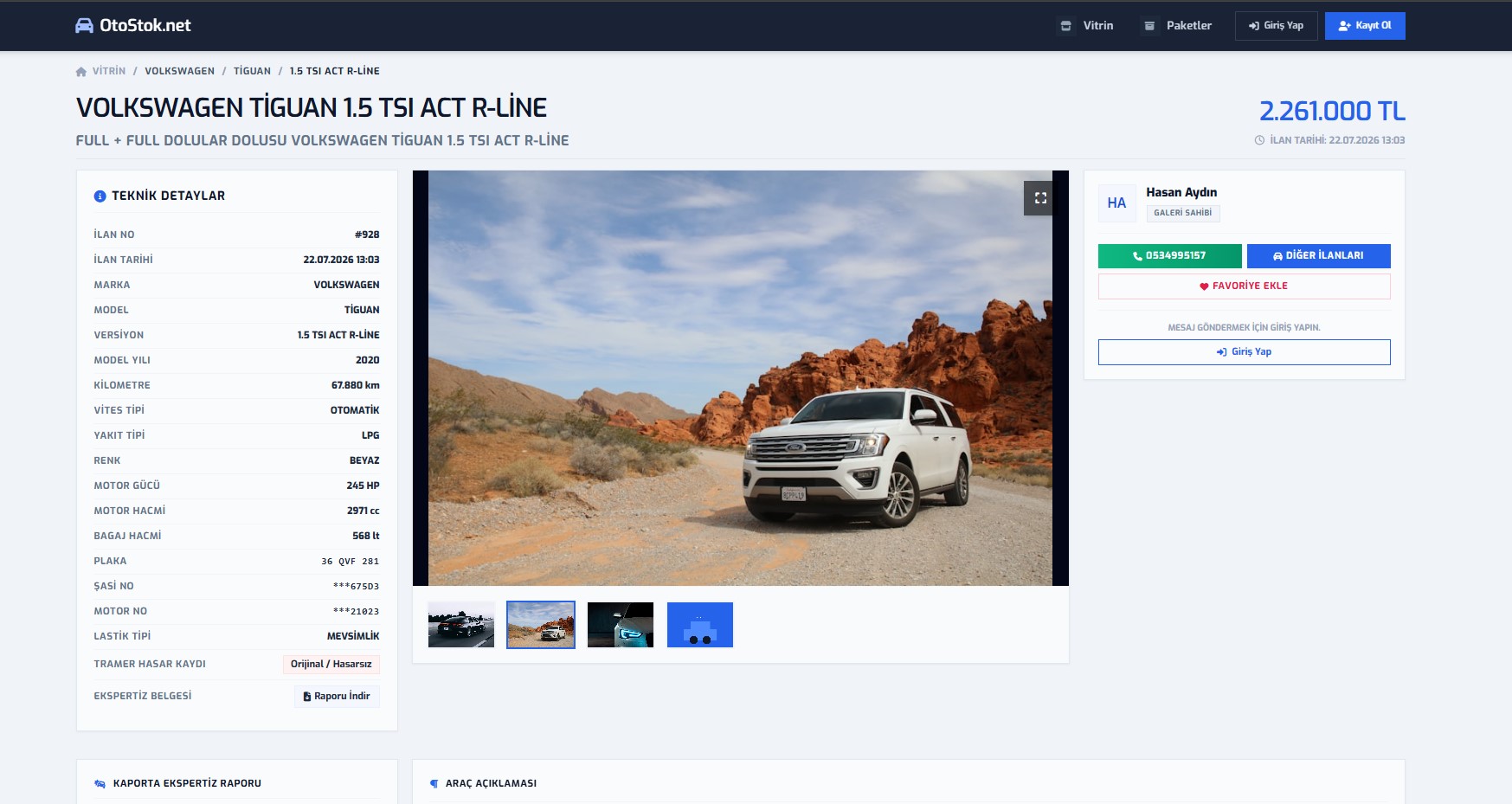Click the trunk volume value 568 lt
Screen dimensions: 1512x804
(x=365, y=536)
